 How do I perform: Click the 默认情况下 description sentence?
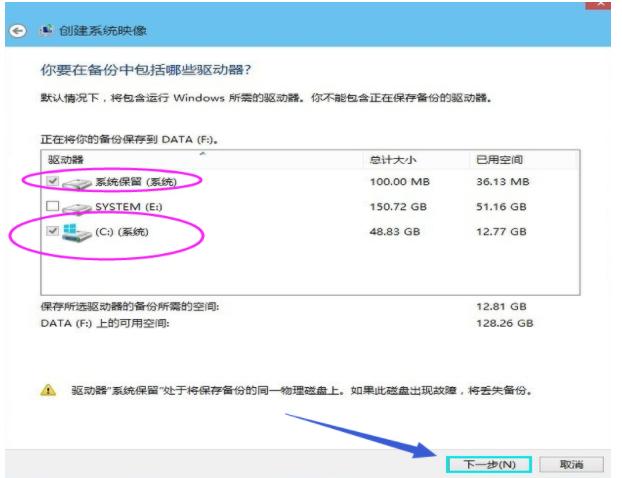click(266, 98)
